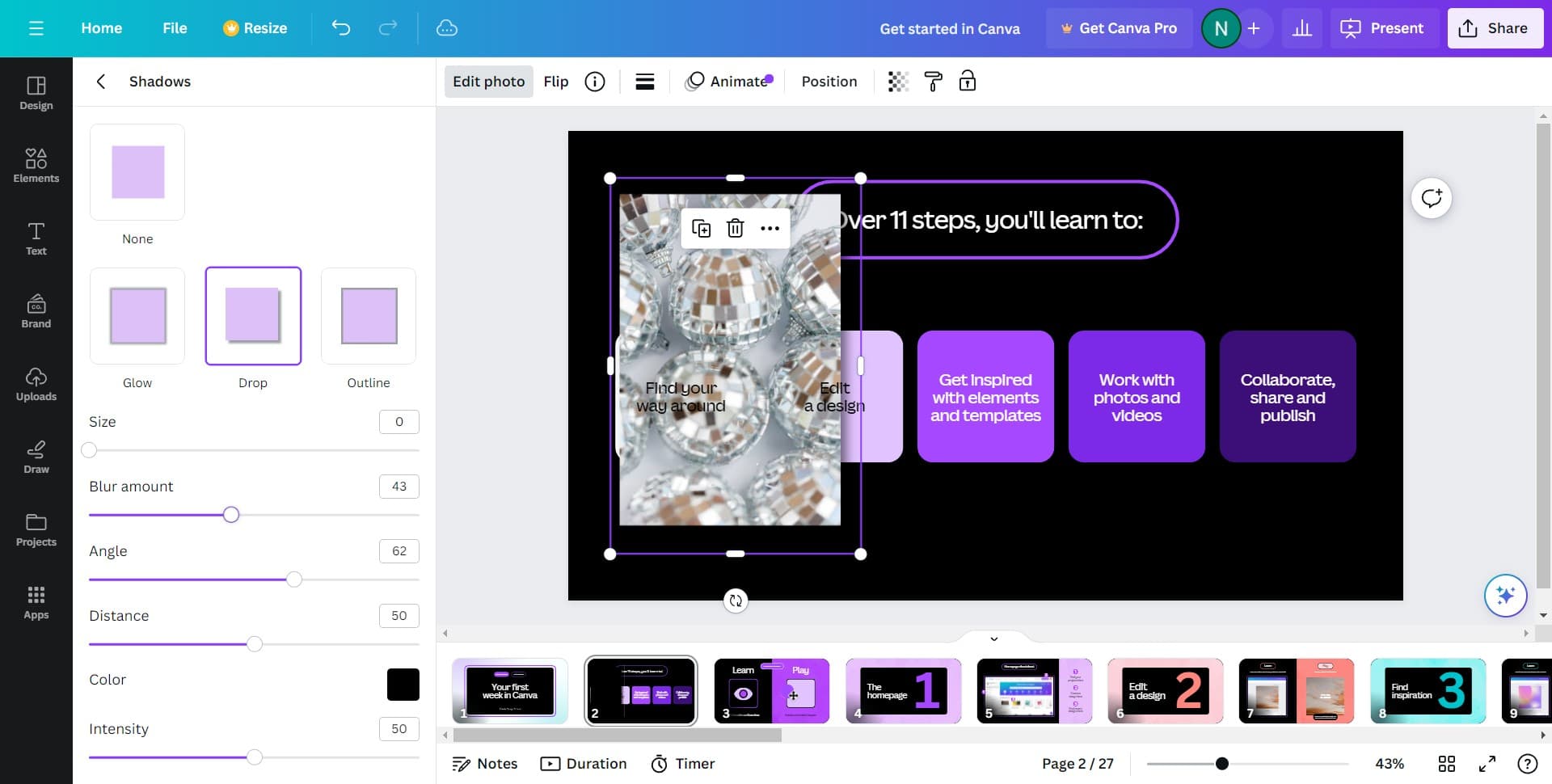Open grid view of pages
Viewport: 1552px width, 784px height.
1447,764
